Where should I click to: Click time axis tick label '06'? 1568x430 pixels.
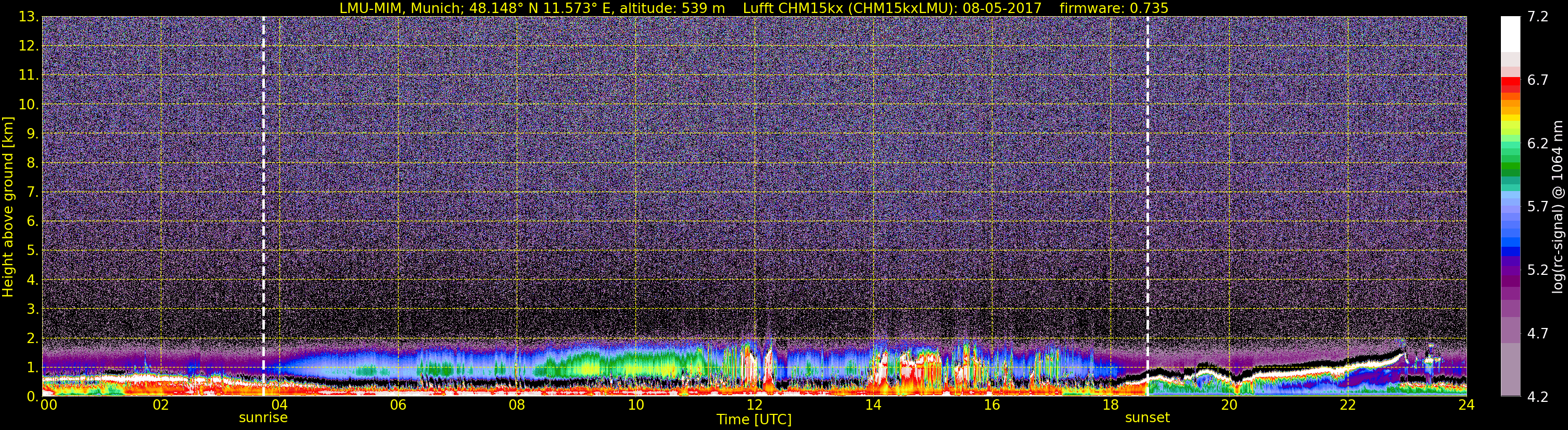coord(398,405)
